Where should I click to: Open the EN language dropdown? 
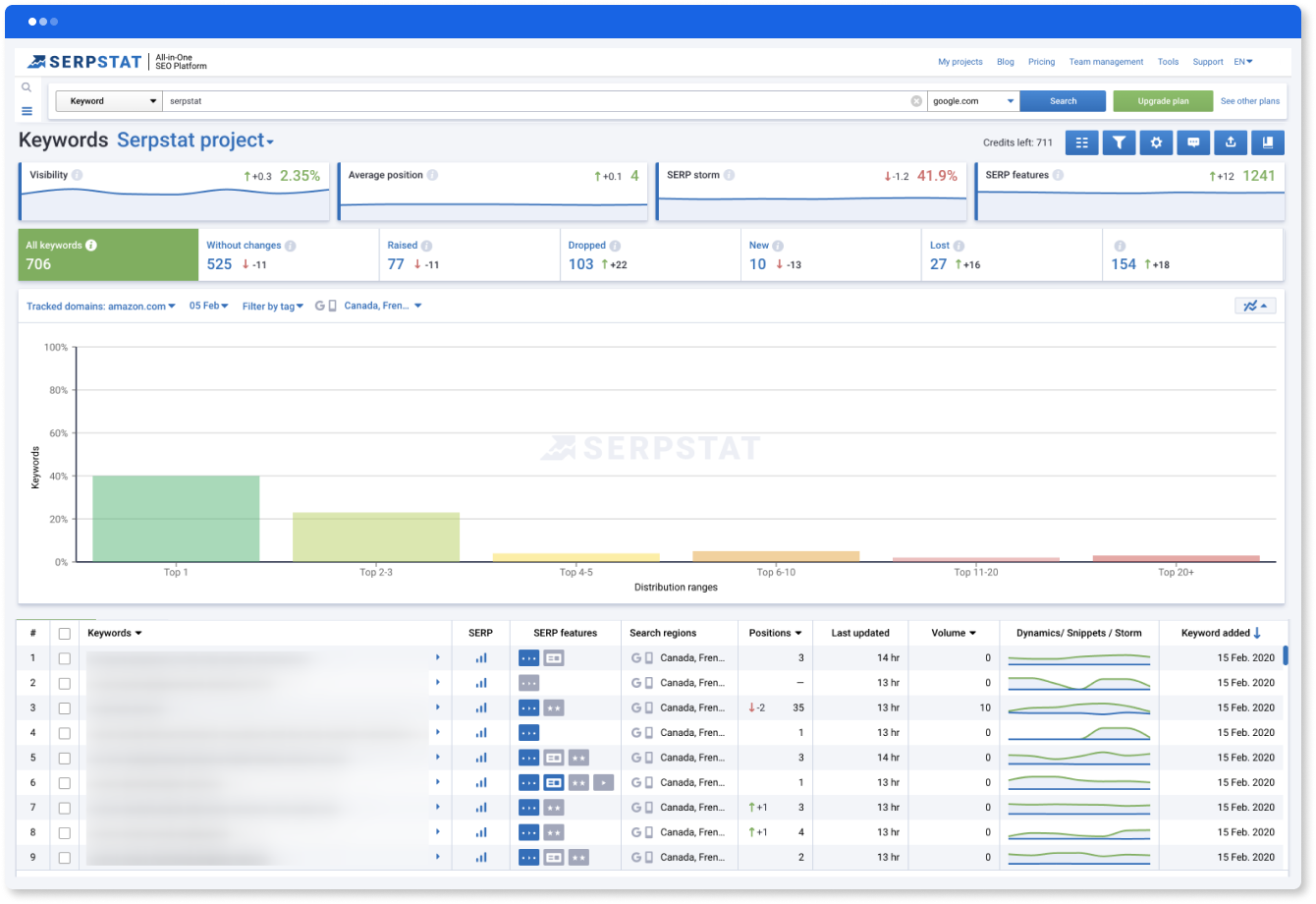(1243, 62)
